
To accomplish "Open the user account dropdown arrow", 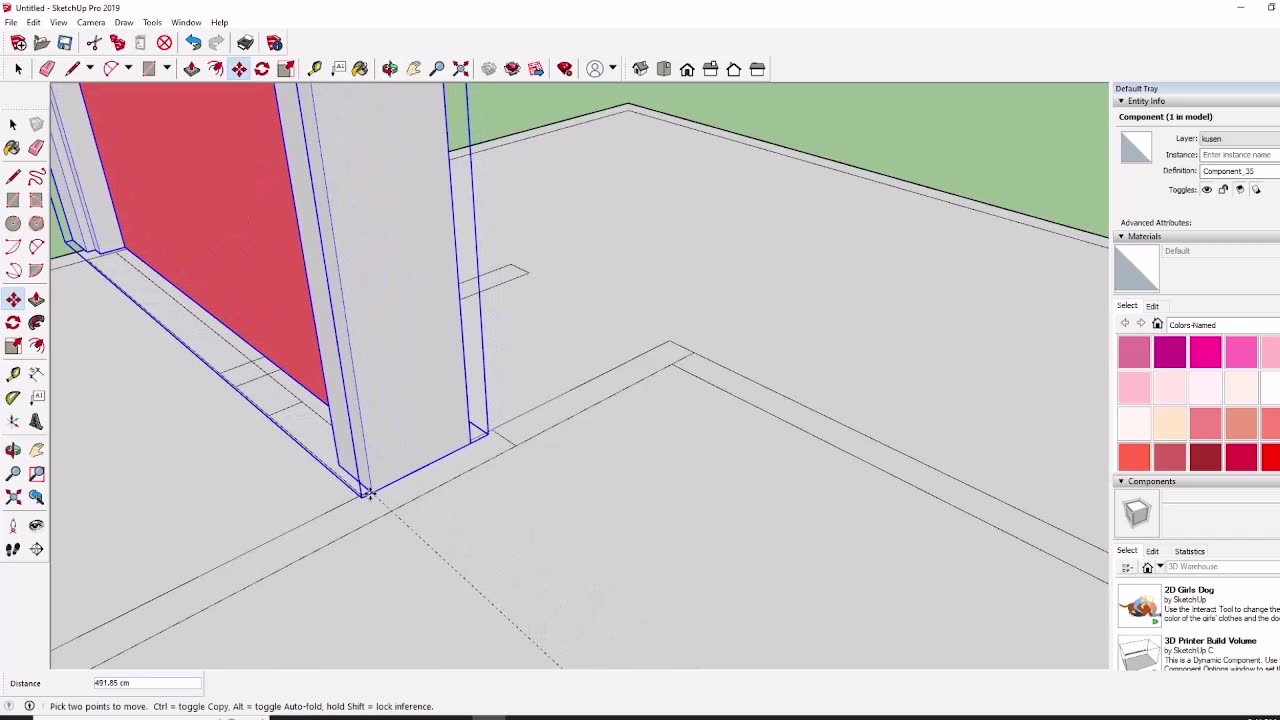I will [x=612, y=69].
